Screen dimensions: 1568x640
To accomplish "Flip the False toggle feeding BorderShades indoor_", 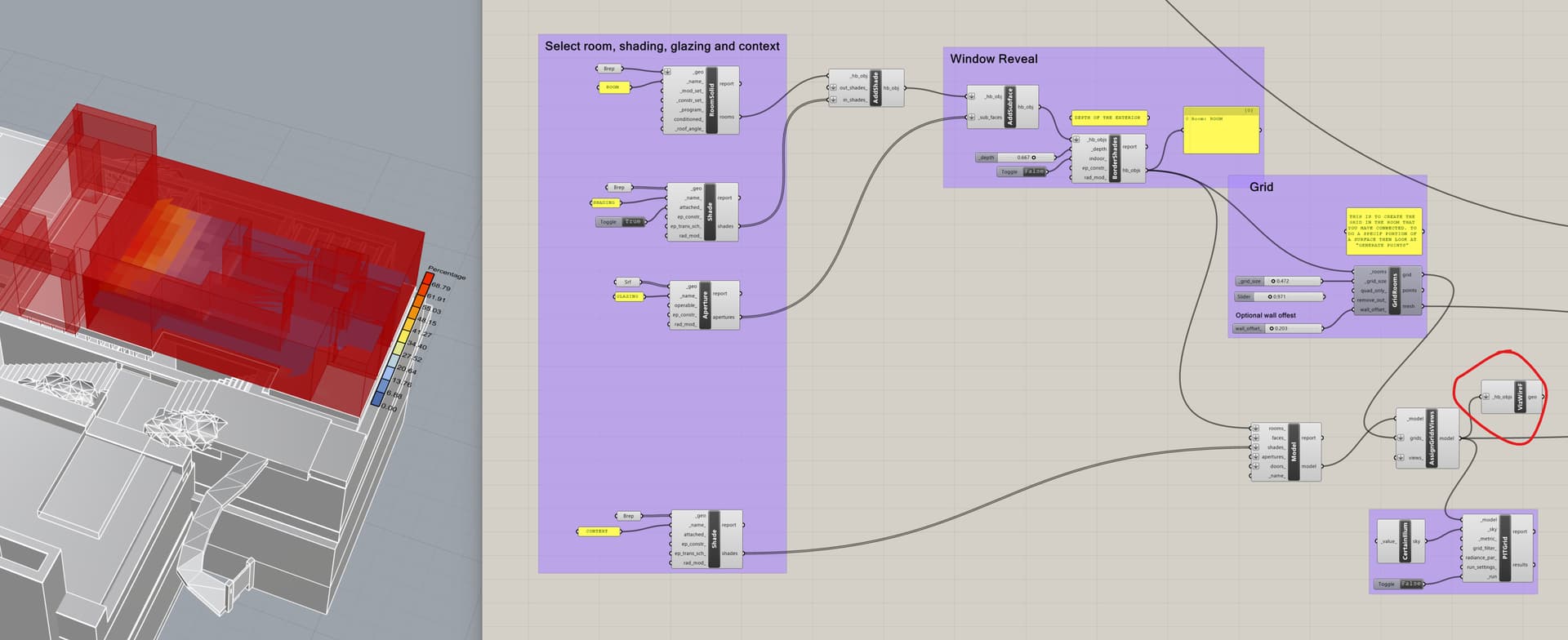I will point(1034,171).
